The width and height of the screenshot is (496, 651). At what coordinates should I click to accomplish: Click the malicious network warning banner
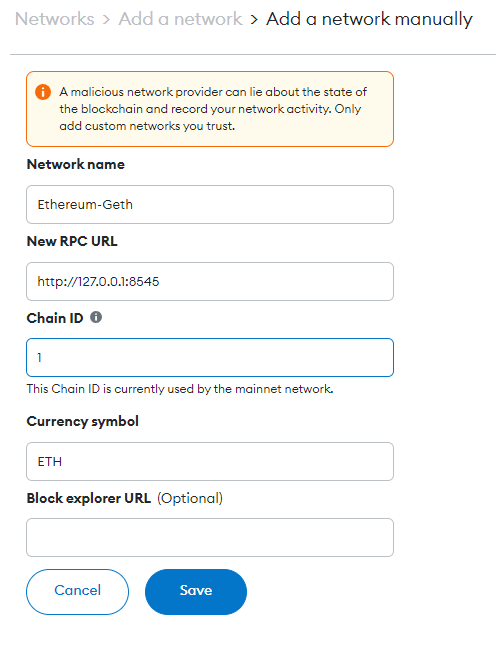coord(210,109)
